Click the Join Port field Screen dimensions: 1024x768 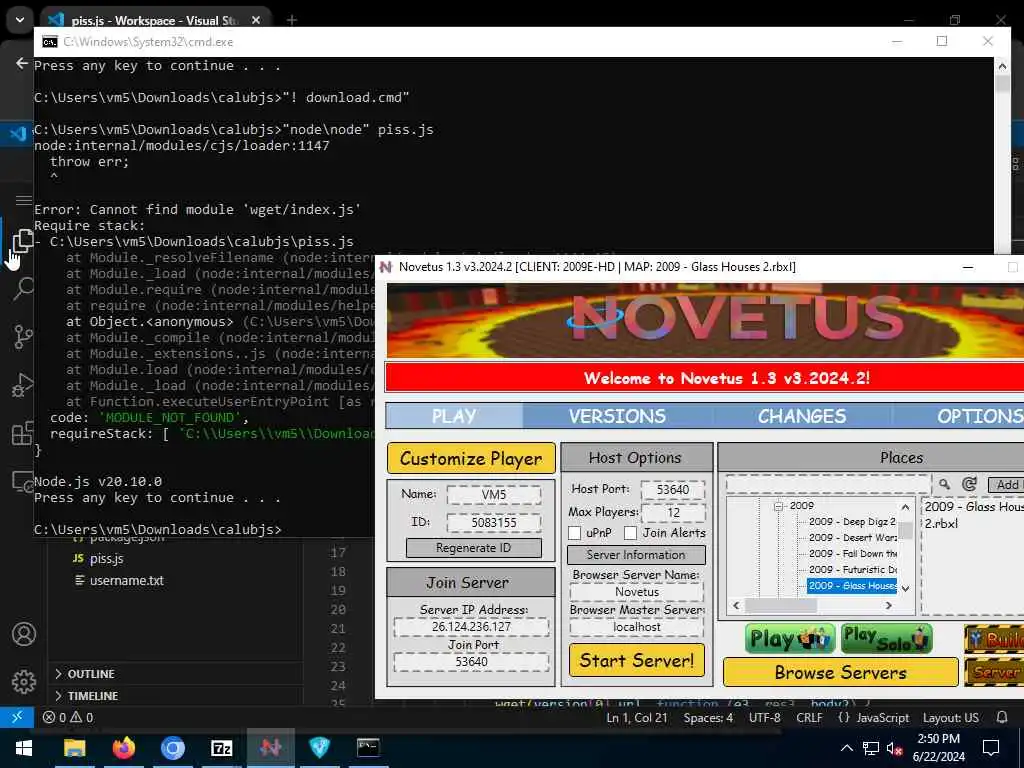[472, 662]
